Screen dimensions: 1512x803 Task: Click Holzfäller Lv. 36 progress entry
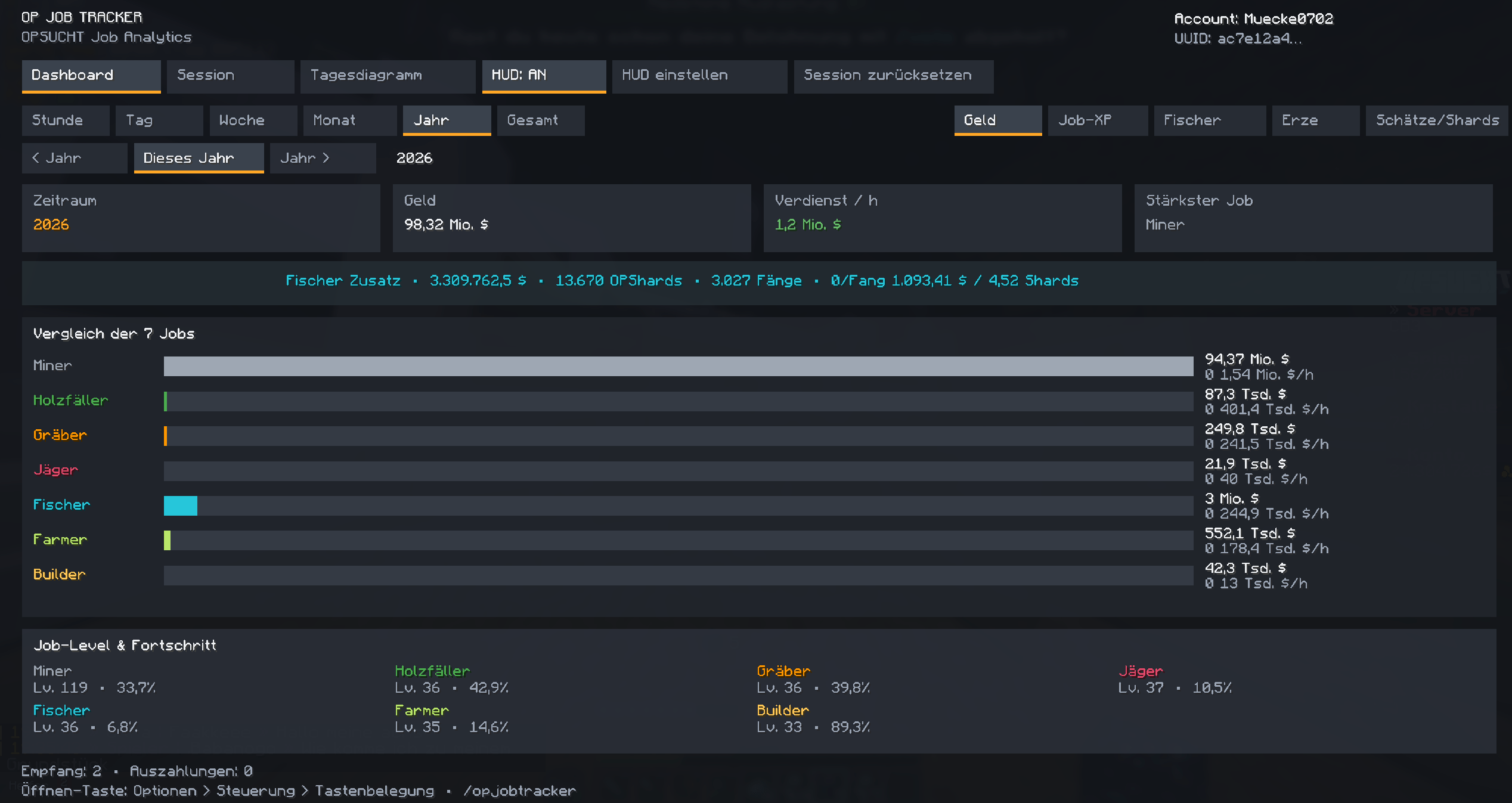(451, 680)
